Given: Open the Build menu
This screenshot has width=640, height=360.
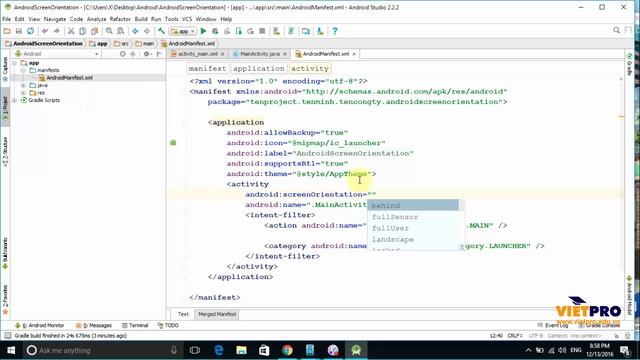Looking at the screenshot, I should coord(141,19).
